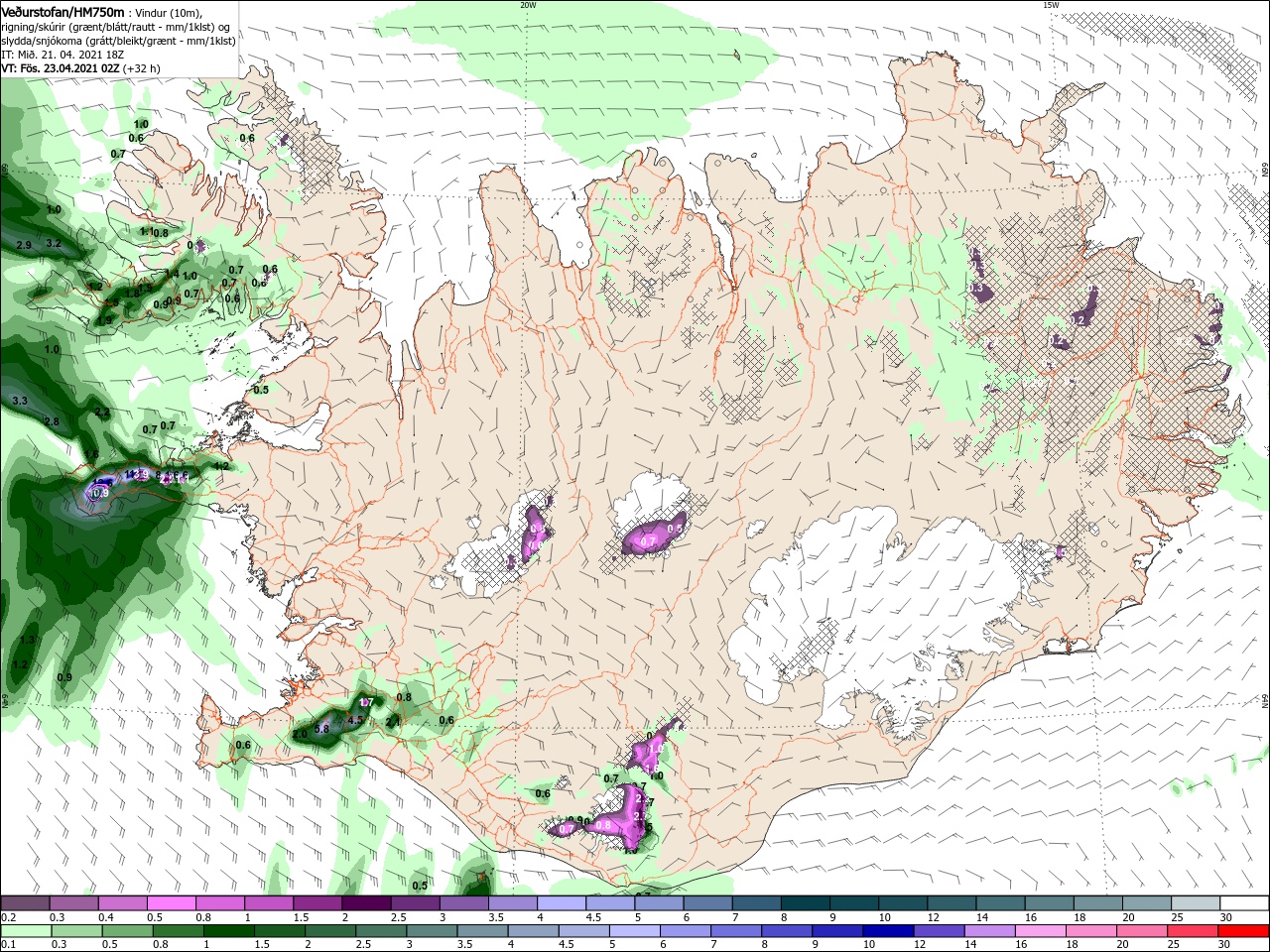The width and height of the screenshot is (1270, 952).
Task: Click the 0.4 label on the snow scale
Action: 106,917
